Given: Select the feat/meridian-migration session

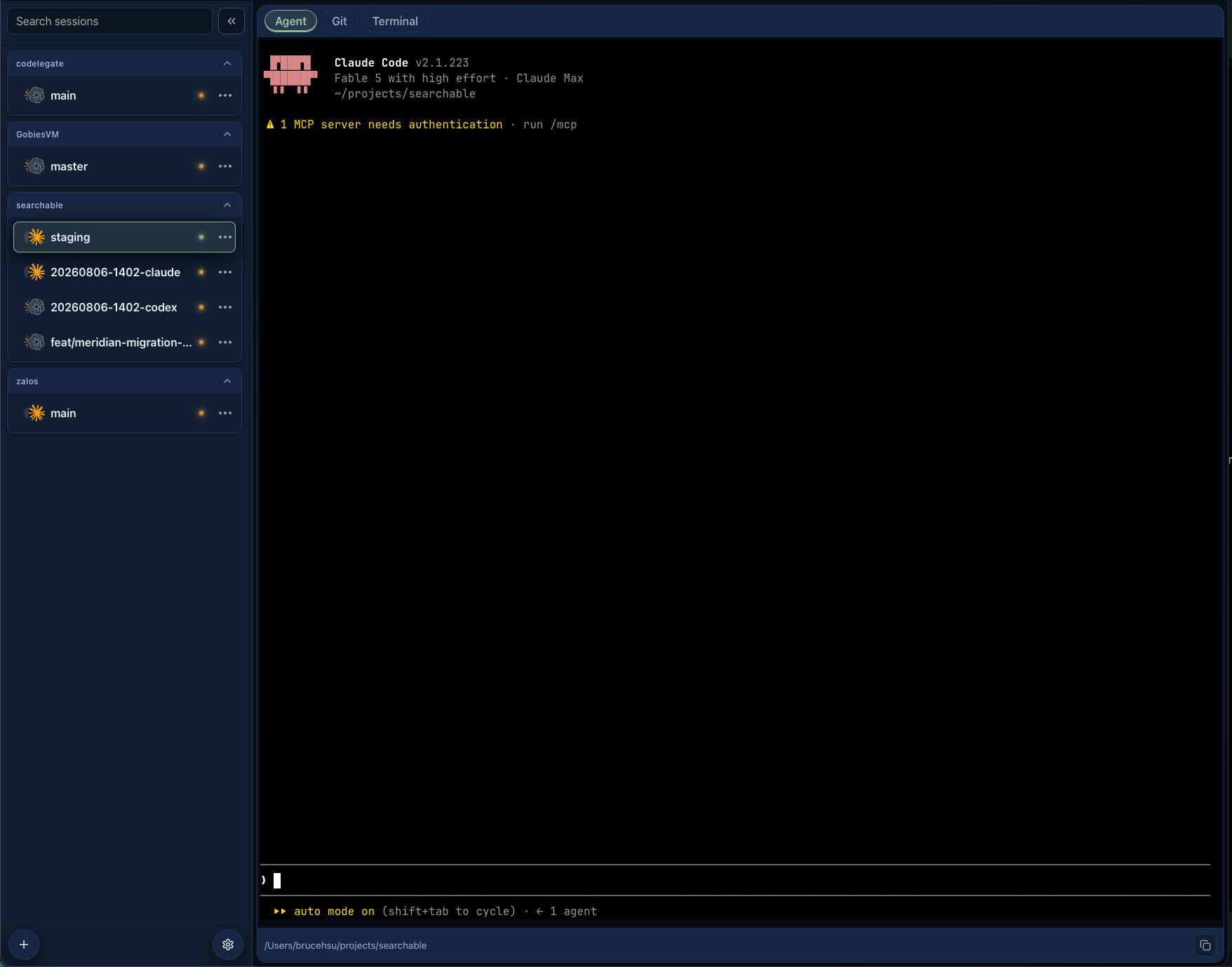Looking at the screenshot, I should tap(124, 342).
